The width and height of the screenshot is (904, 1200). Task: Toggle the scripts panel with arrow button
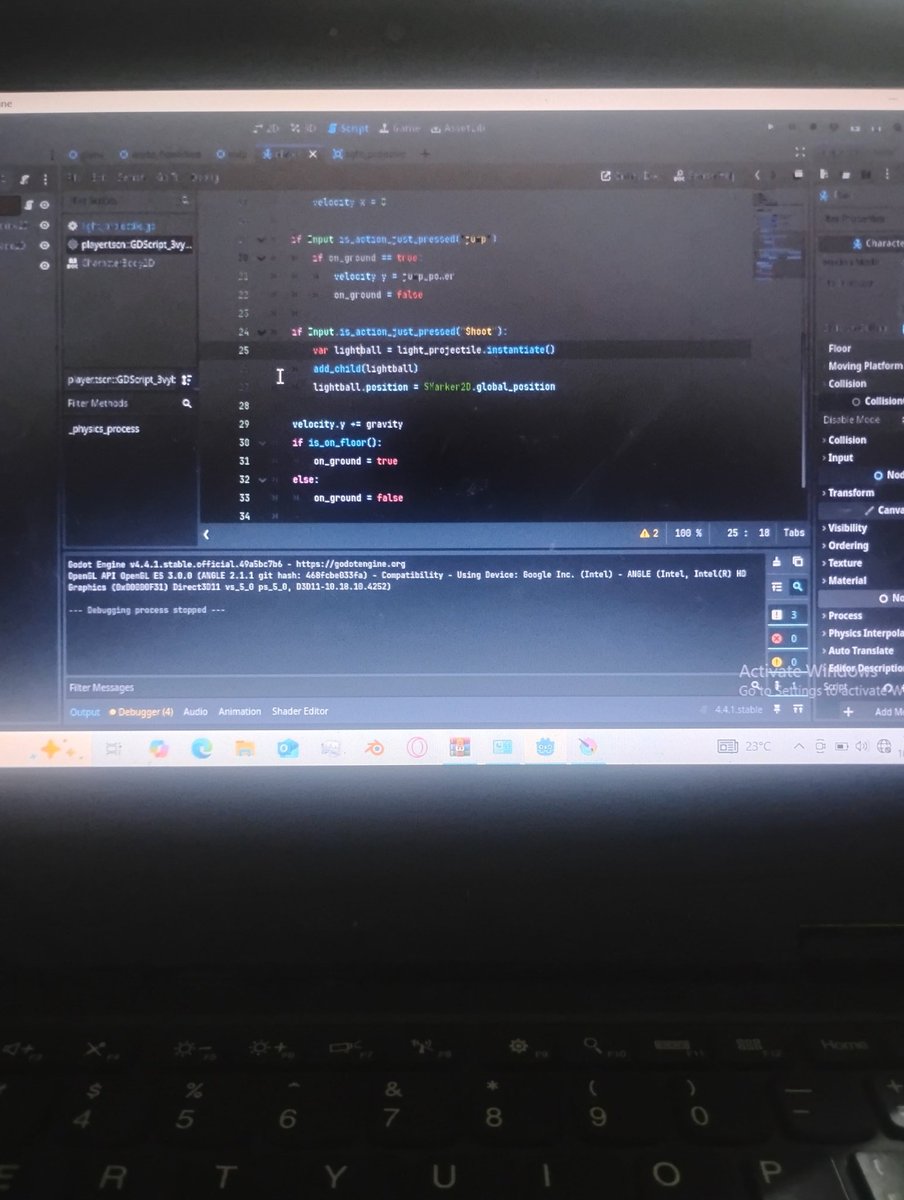207,534
